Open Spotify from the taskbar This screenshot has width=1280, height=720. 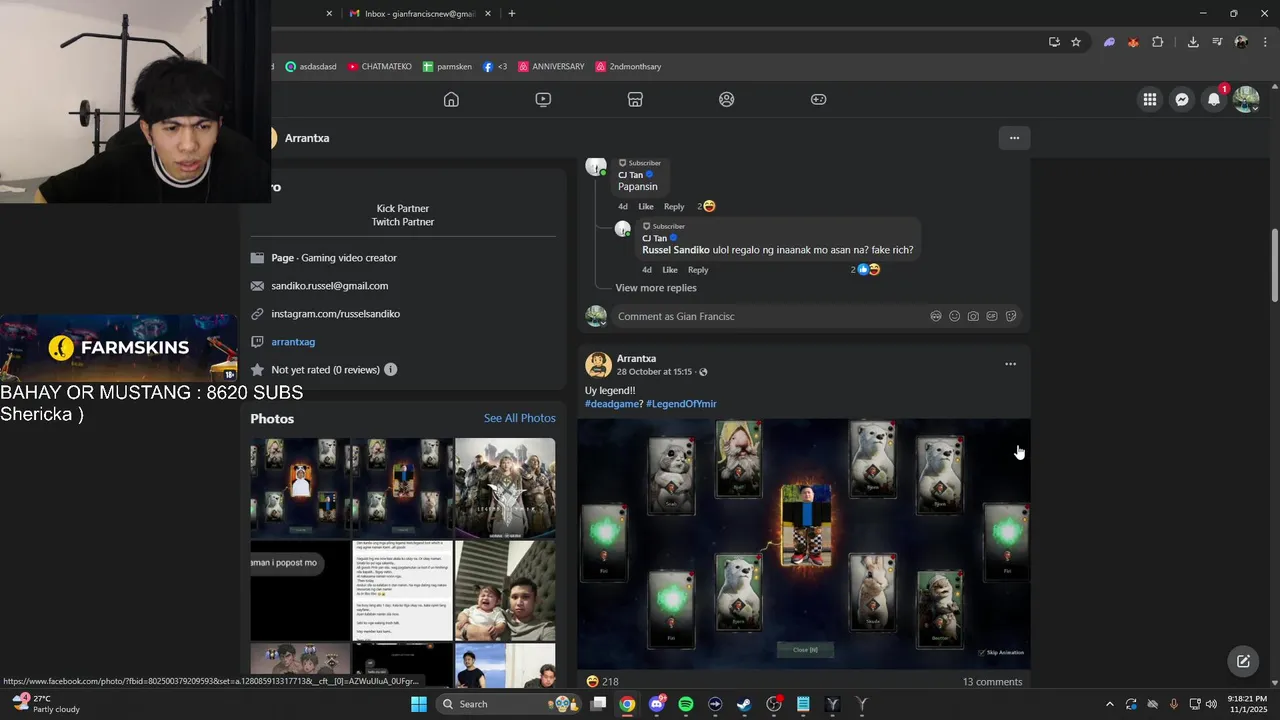(686, 704)
